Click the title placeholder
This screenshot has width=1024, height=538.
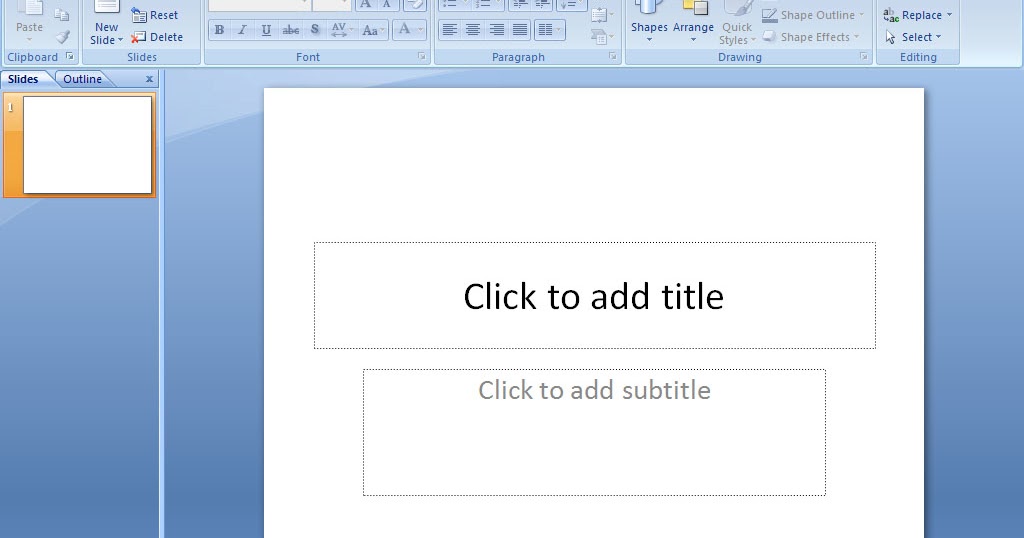point(594,296)
